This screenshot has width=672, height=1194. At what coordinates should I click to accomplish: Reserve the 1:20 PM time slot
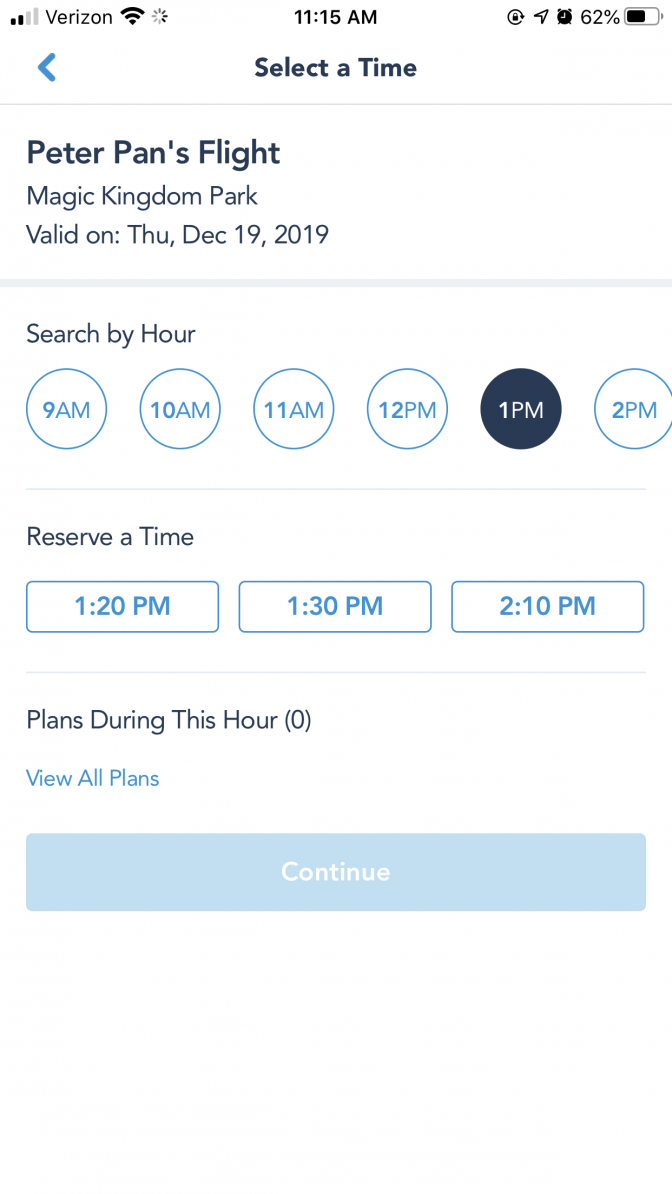(123, 607)
